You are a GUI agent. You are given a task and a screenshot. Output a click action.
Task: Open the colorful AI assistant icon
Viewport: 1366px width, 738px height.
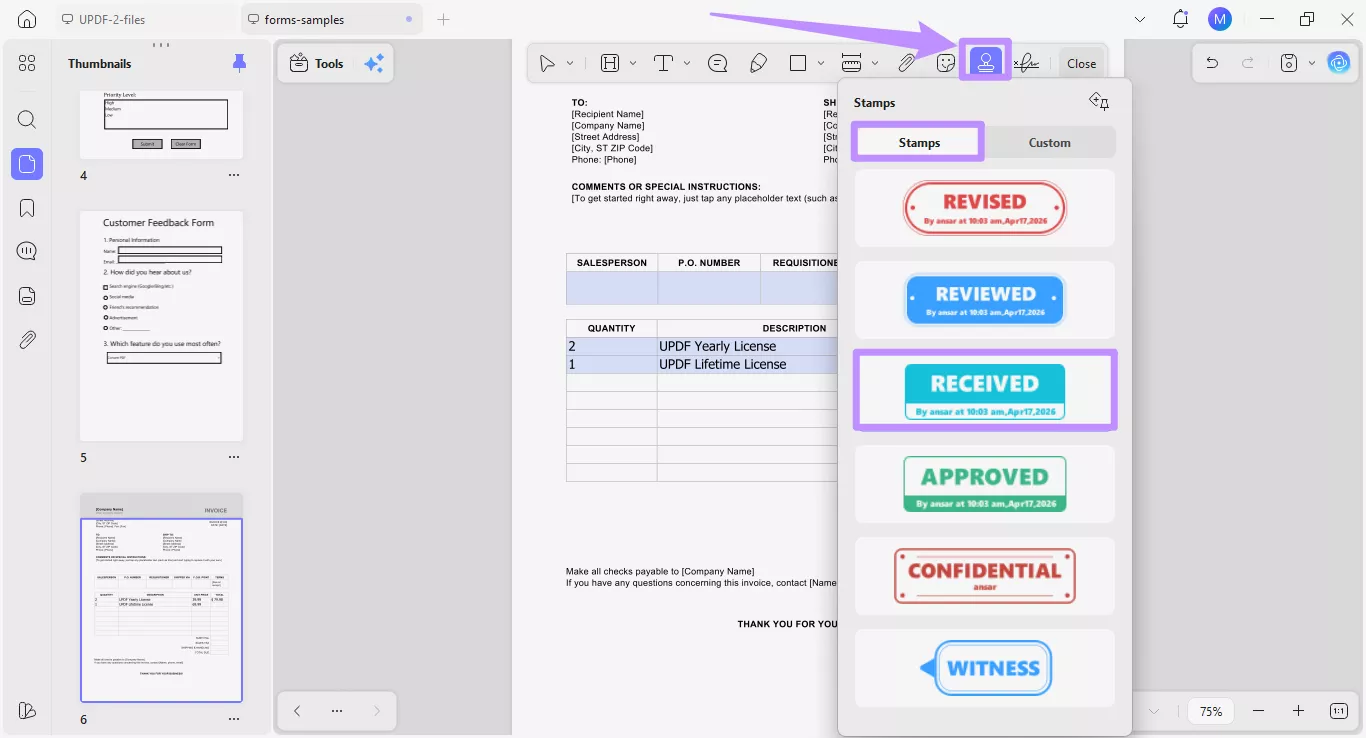coord(1338,63)
